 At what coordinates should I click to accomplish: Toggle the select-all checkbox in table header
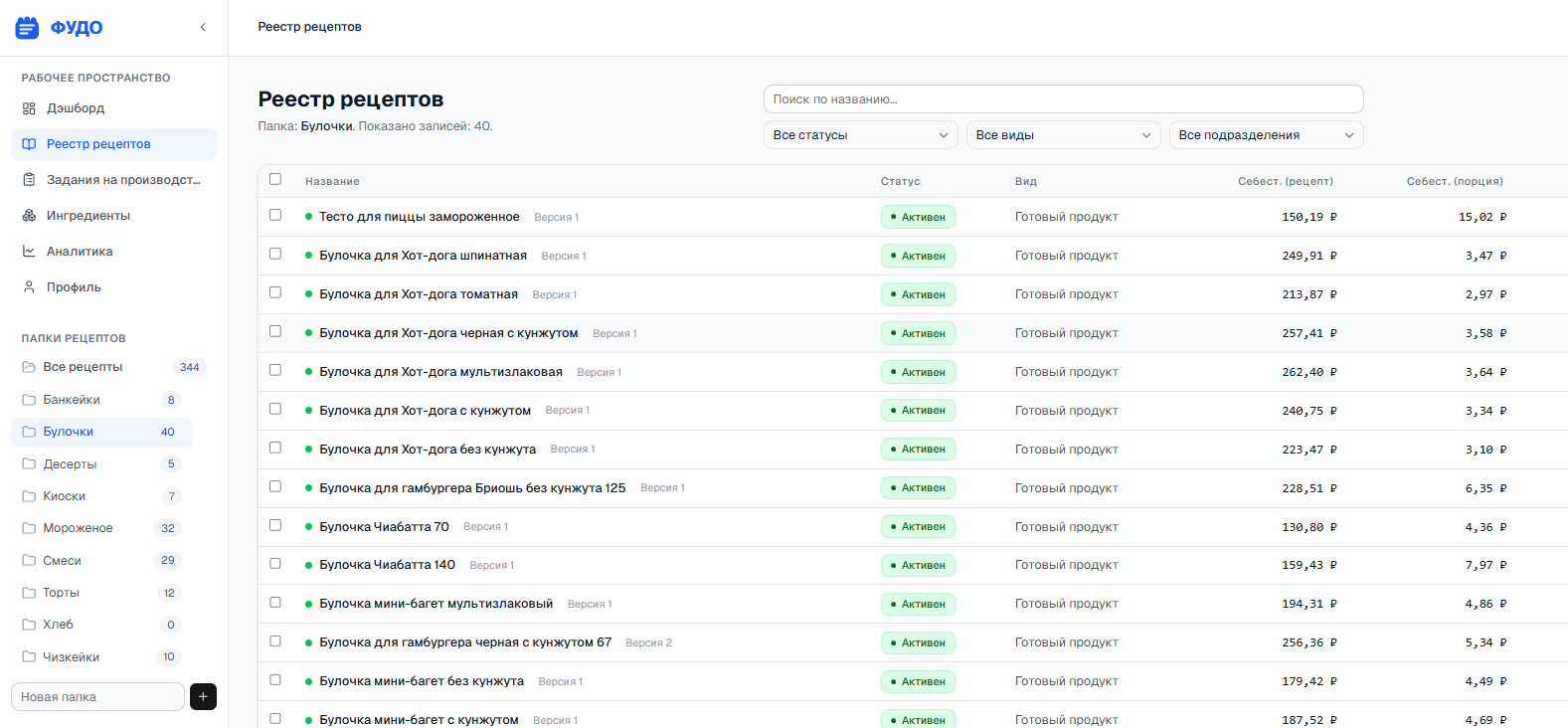(x=275, y=180)
